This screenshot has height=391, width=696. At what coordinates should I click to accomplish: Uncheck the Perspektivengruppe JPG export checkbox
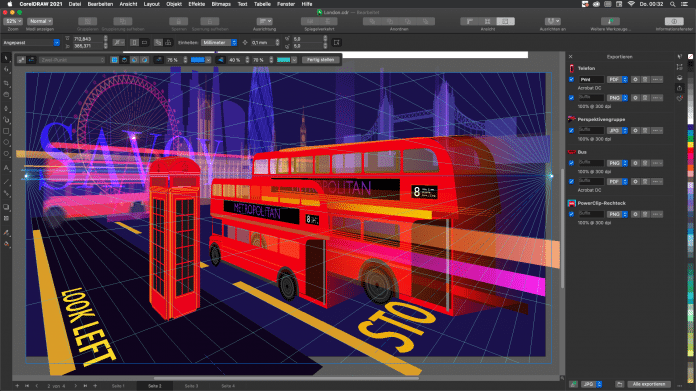572,130
